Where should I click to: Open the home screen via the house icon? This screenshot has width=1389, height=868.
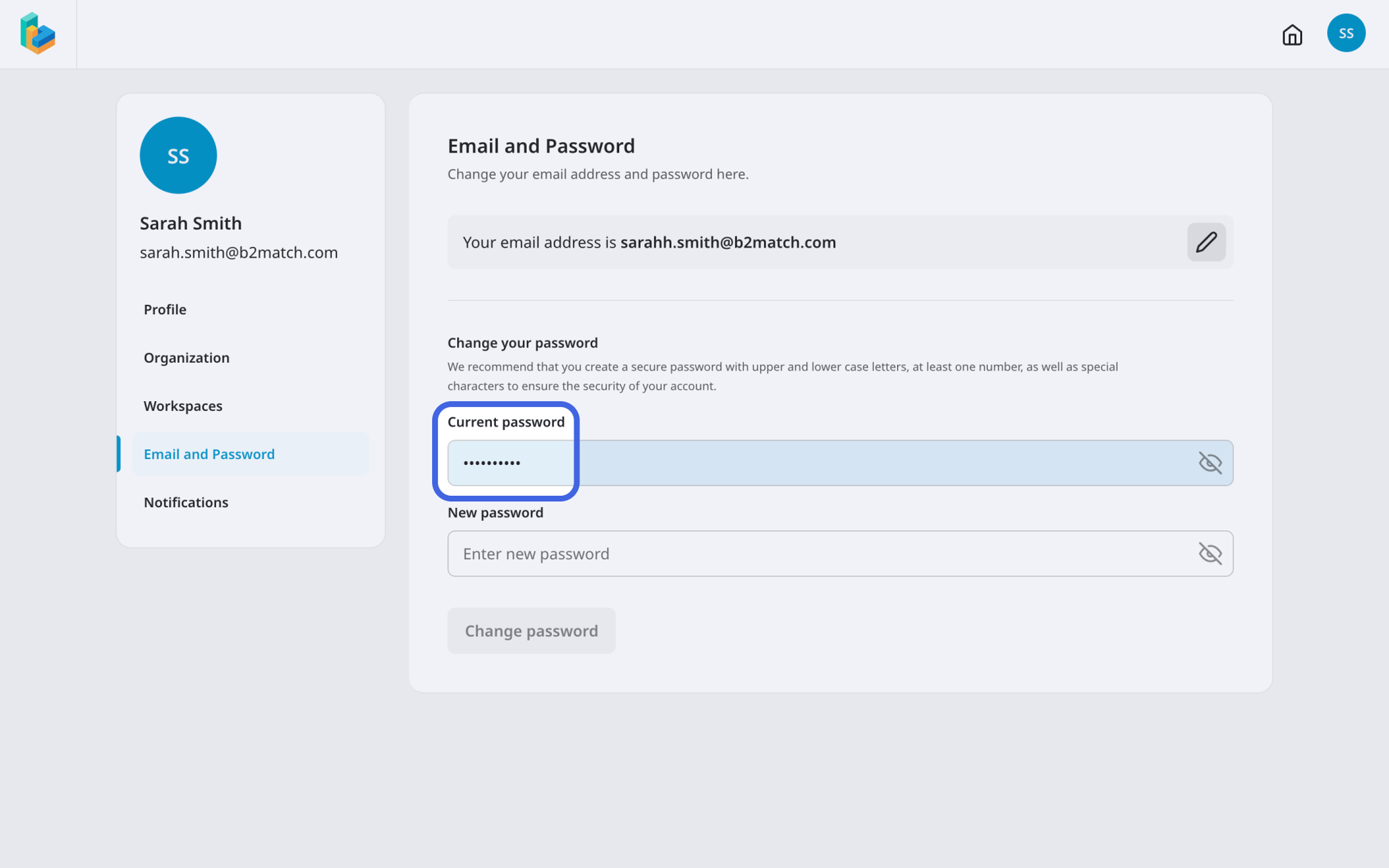[x=1291, y=35]
